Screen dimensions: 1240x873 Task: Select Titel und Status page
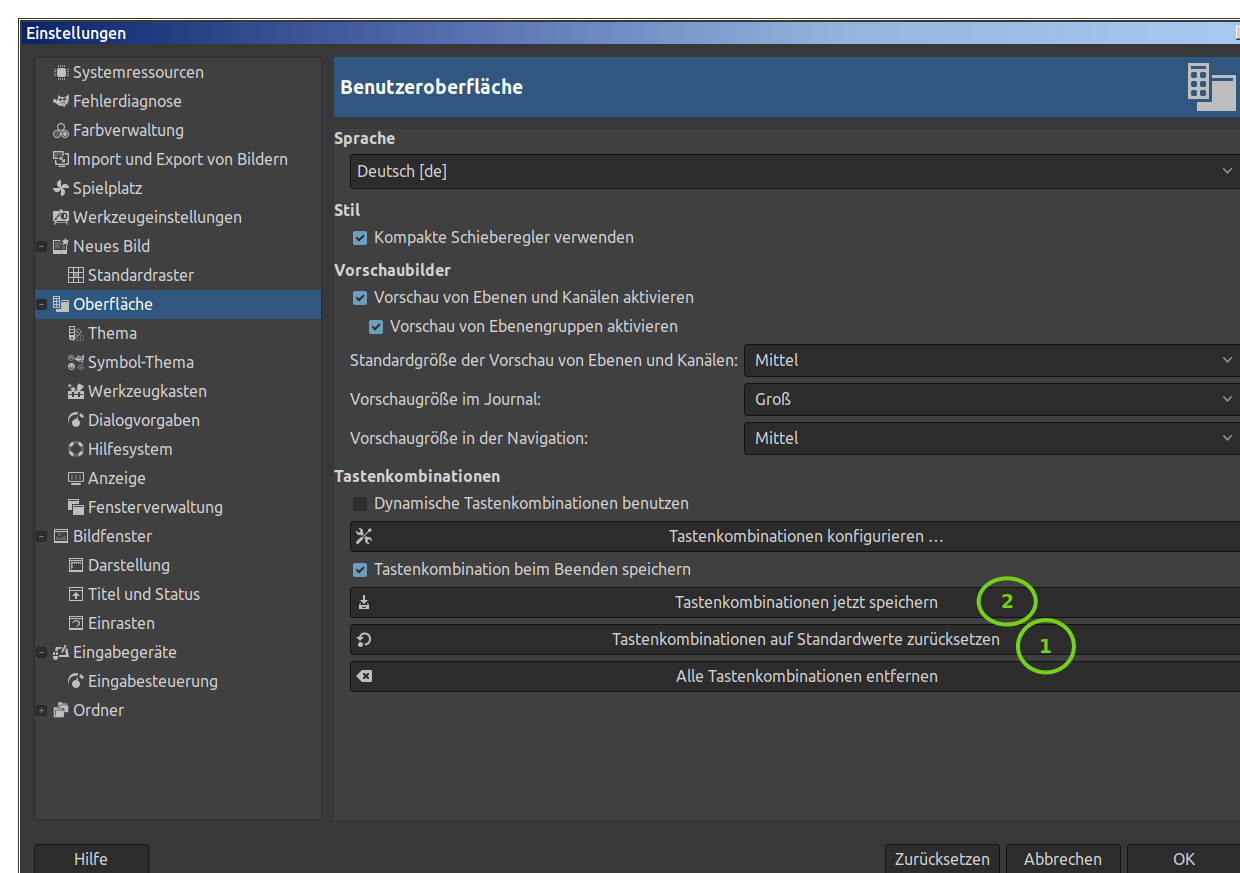(144, 595)
